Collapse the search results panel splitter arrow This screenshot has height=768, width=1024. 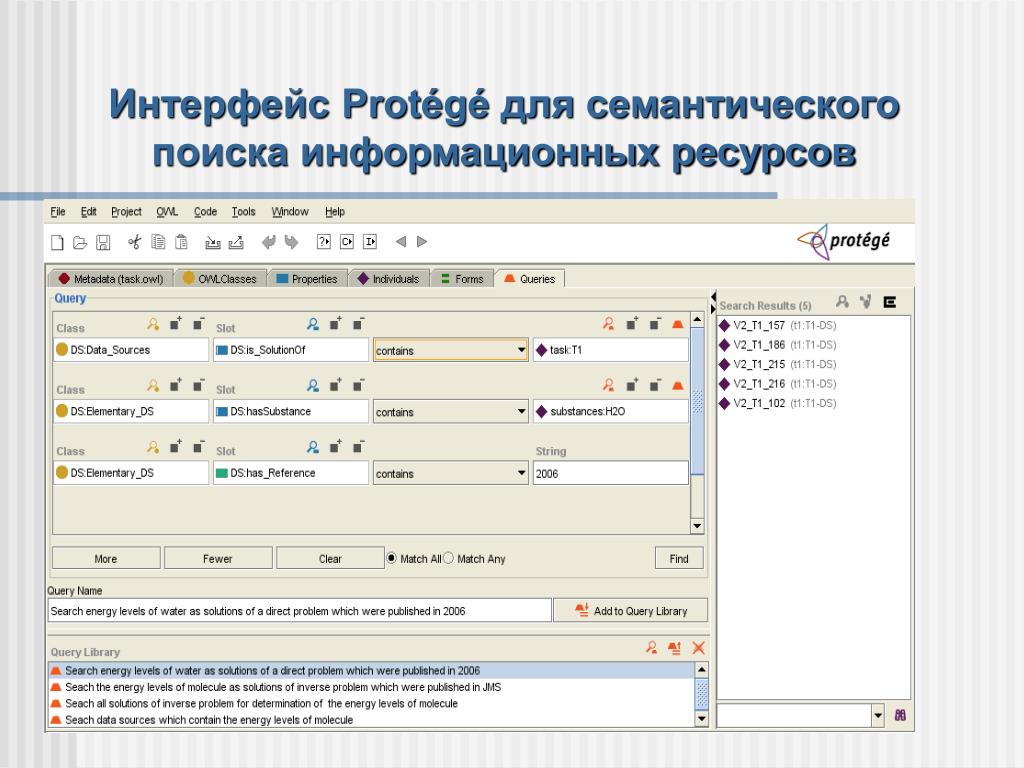[x=713, y=309]
